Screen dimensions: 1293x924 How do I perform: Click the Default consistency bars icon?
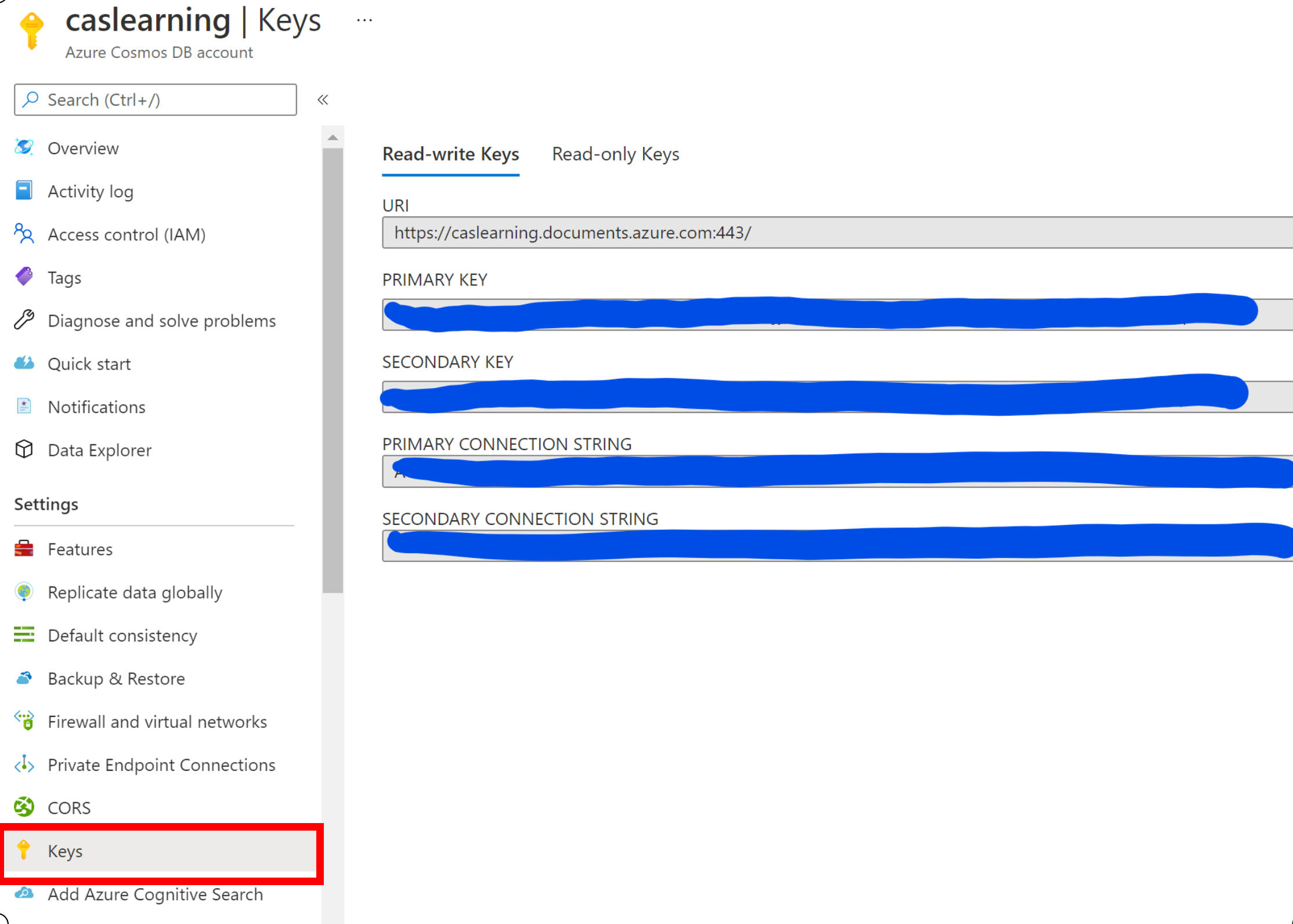pyautogui.click(x=24, y=635)
